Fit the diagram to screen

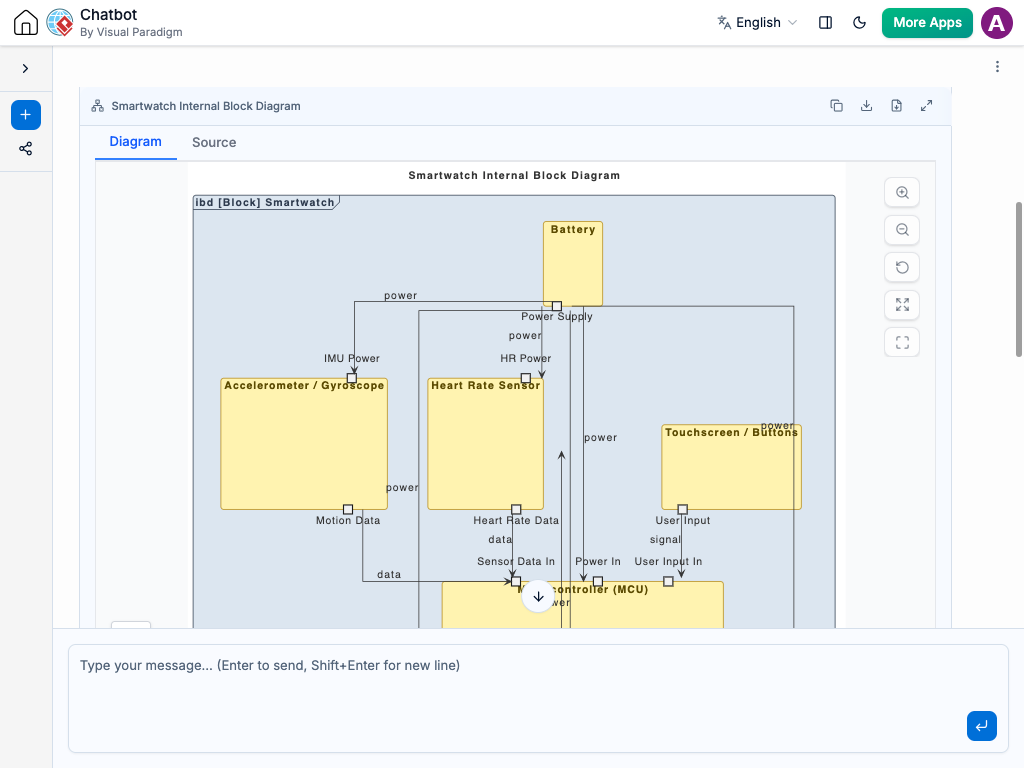902,305
